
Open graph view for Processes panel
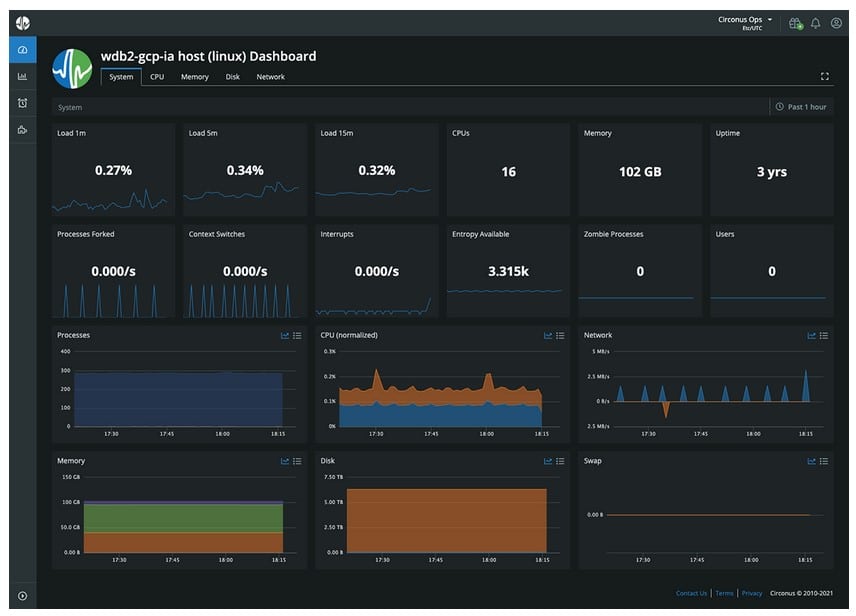point(284,335)
